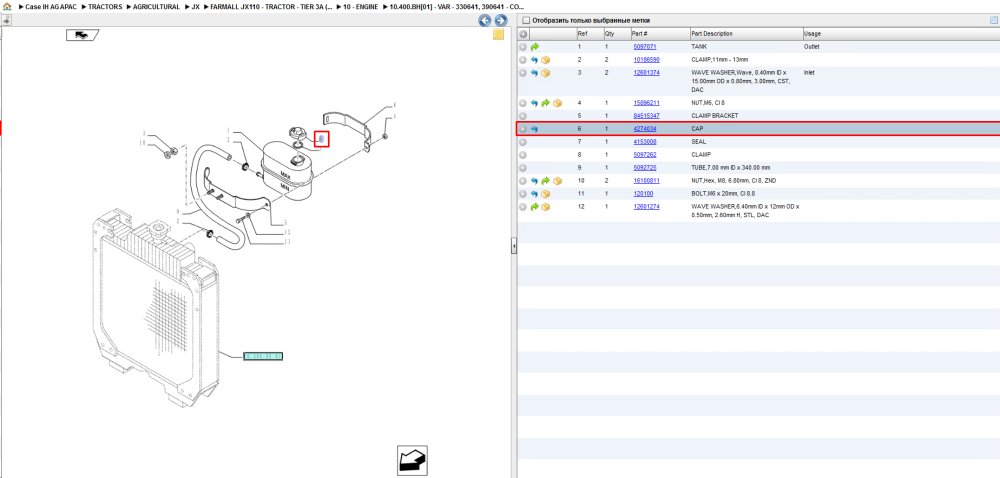Select the 'SEAL' description text
Screen dimensions: 1000x478
pyautogui.click(x=698, y=142)
